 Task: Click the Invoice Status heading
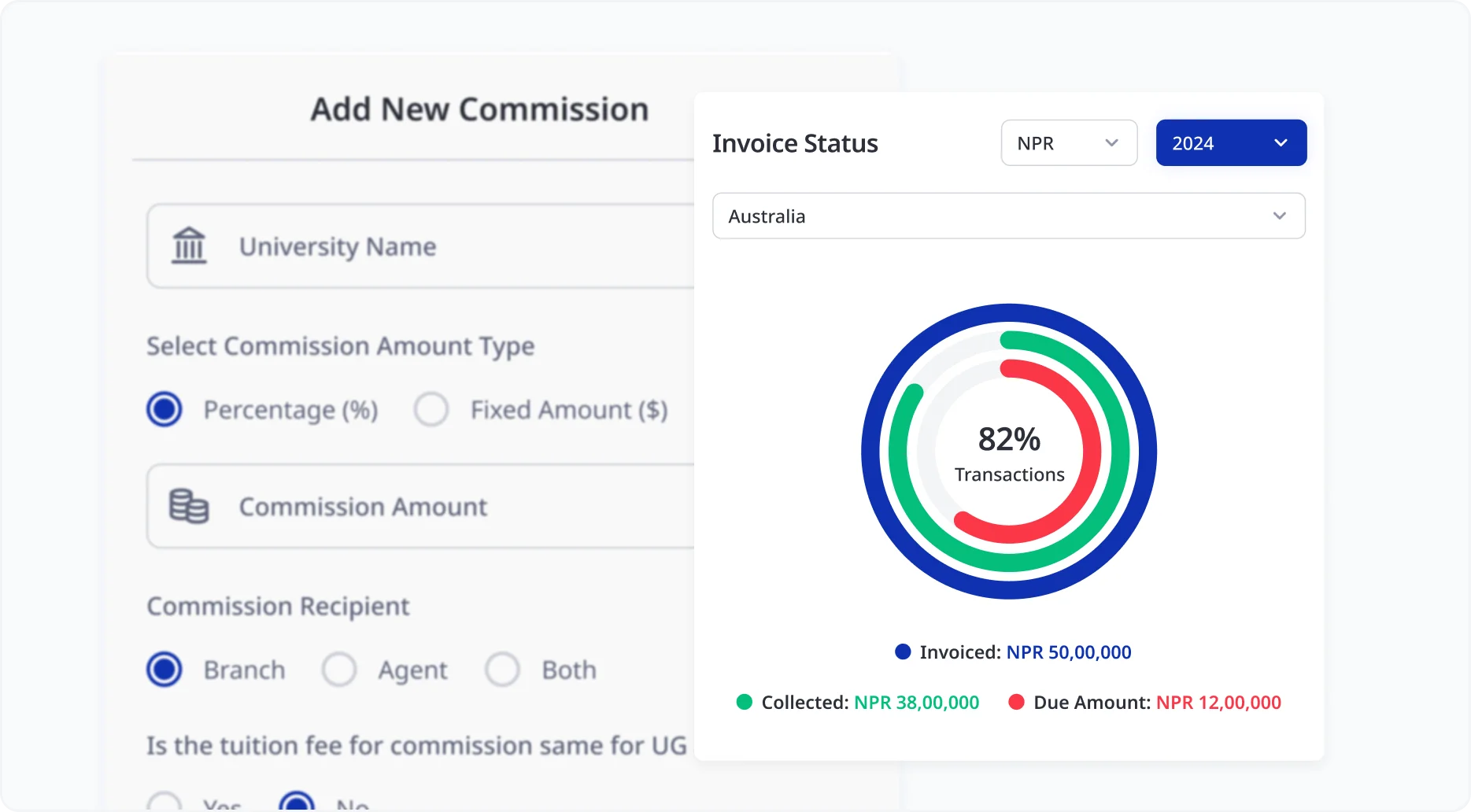(x=795, y=142)
